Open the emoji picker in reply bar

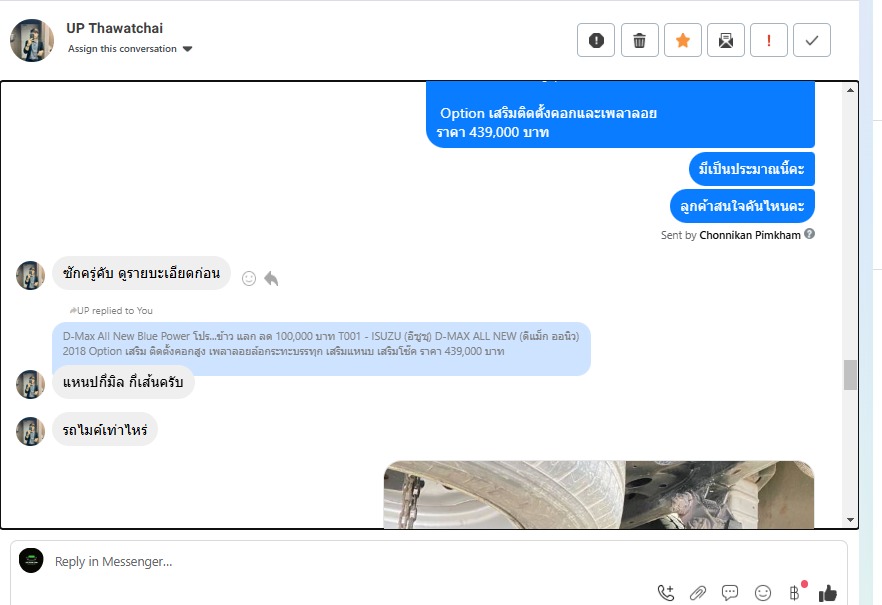tap(763, 593)
